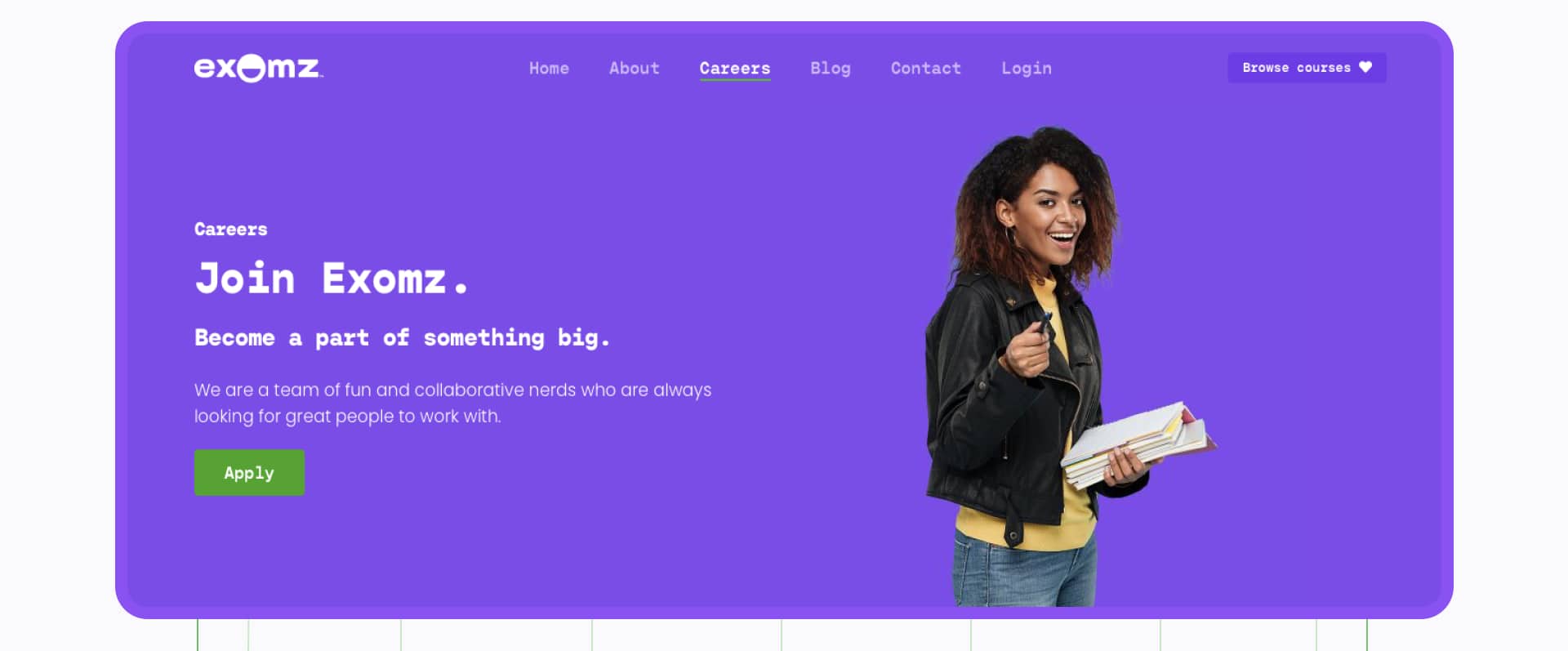Click the stack of notebooks she holds
The image size is (1568, 651).
(1139, 445)
